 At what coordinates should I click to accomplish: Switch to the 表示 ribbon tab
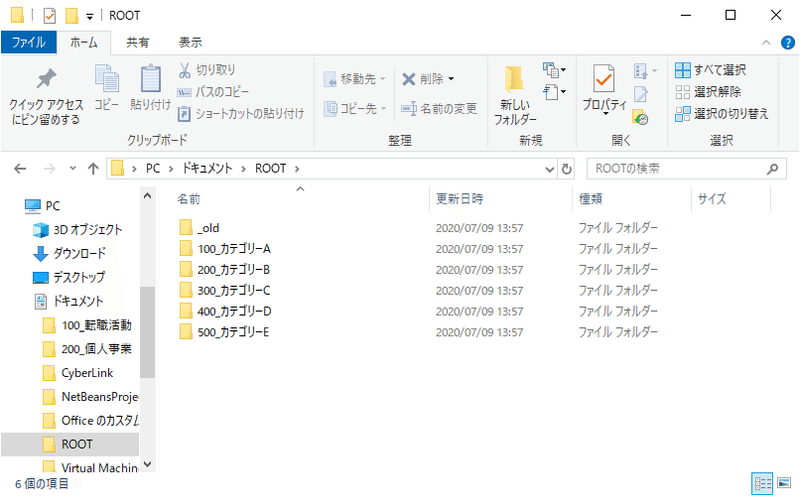(190, 42)
